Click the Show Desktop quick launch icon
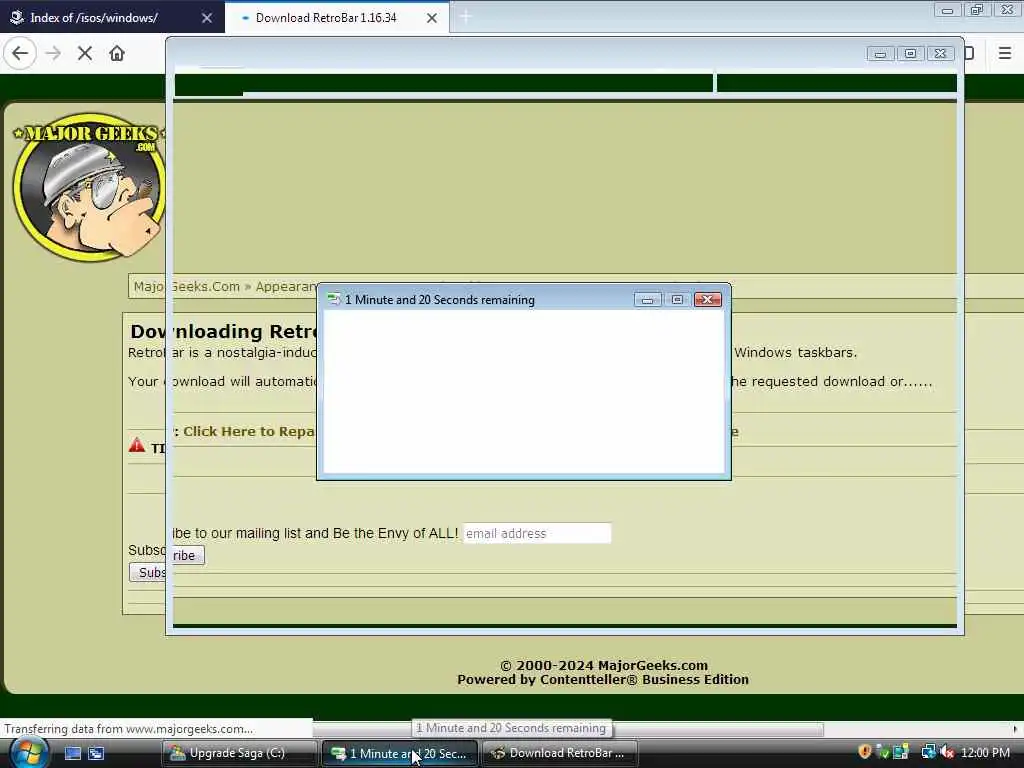This screenshot has height=768, width=1024. point(72,754)
